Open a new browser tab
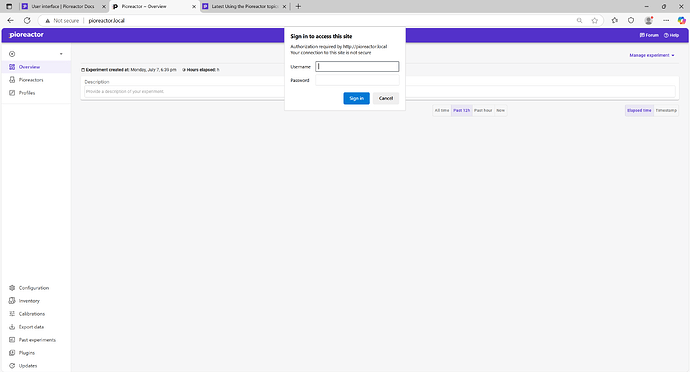Image resolution: width=690 pixels, height=372 pixels. (x=298, y=6)
